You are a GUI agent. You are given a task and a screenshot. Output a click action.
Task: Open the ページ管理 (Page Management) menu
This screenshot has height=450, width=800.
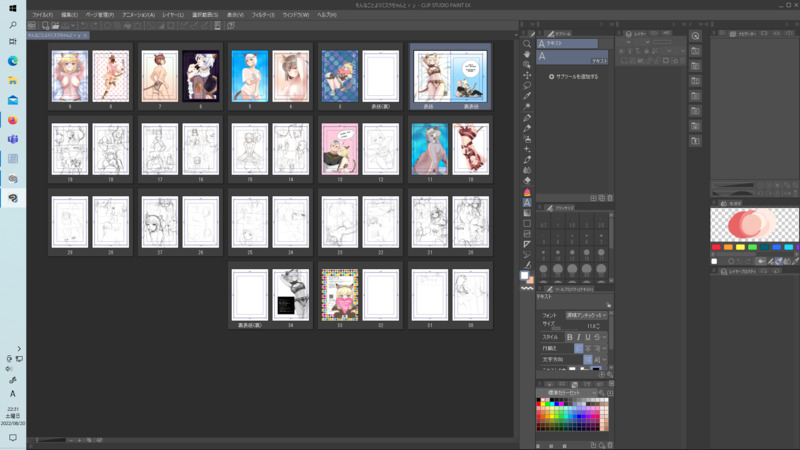tap(100, 15)
